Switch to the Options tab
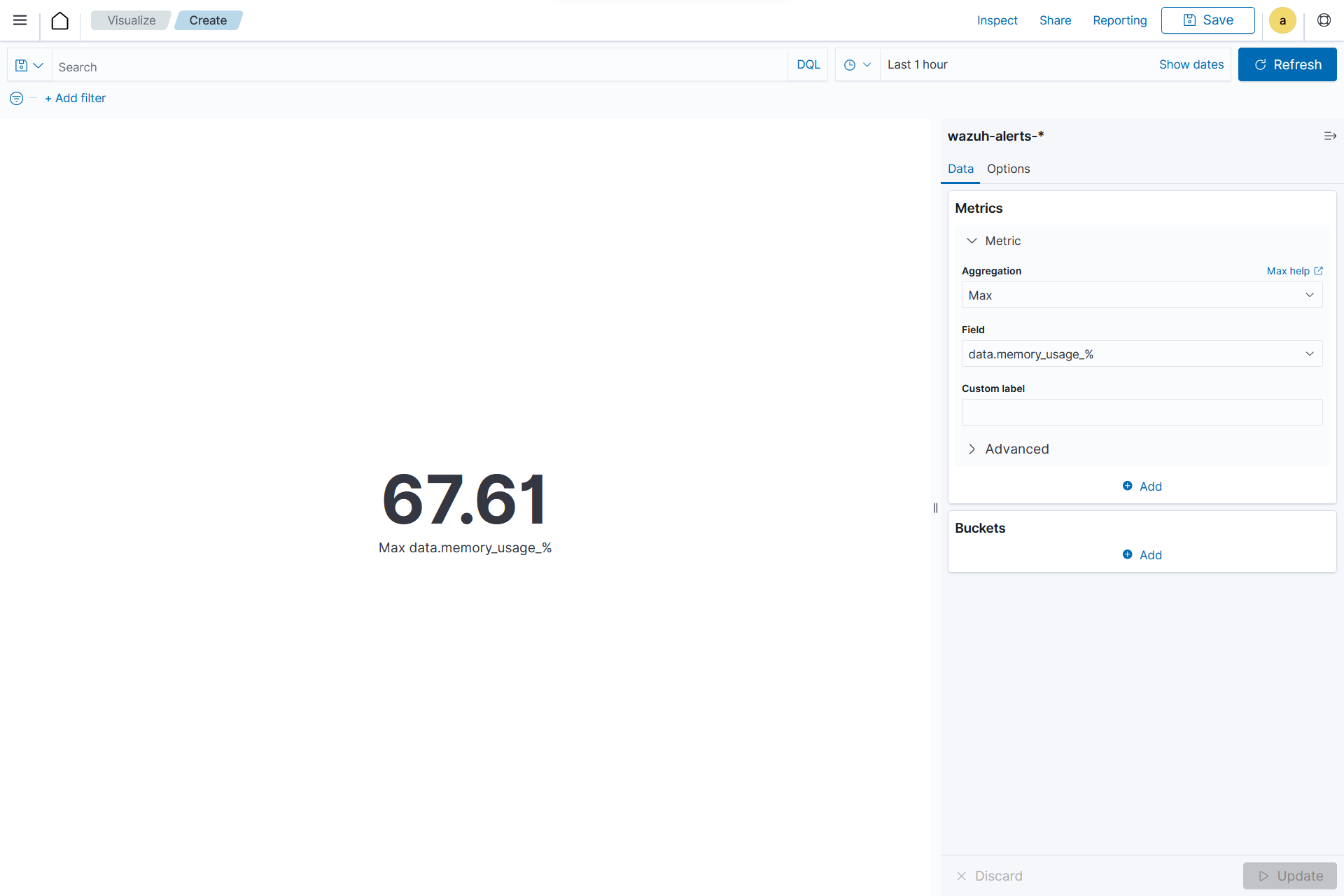Screen dimensions: 1344x896 (x=1008, y=169)
